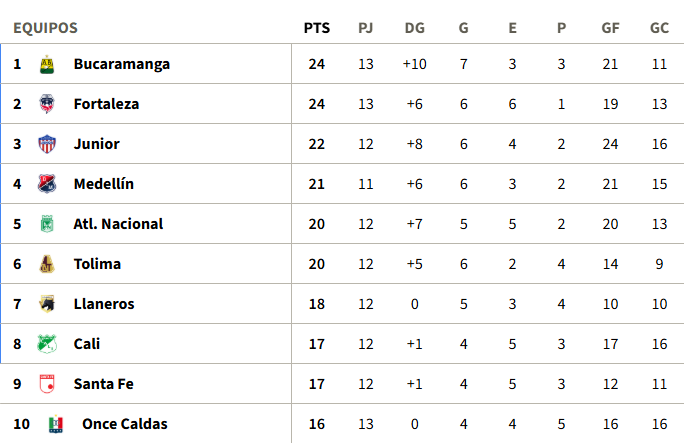Viewport: 684px width, 443px height.
Task: Click the Llaneros team crest
Action: (x=46, y=304)
